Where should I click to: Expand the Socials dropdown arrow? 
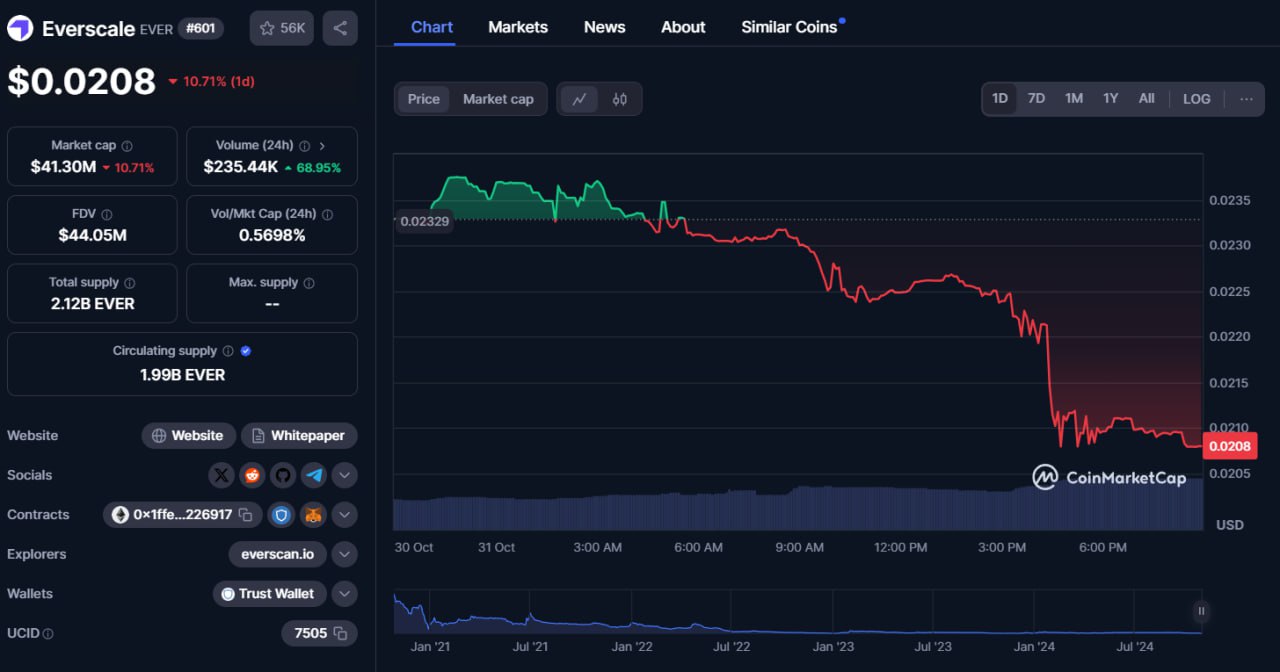(x=344, y=475)
